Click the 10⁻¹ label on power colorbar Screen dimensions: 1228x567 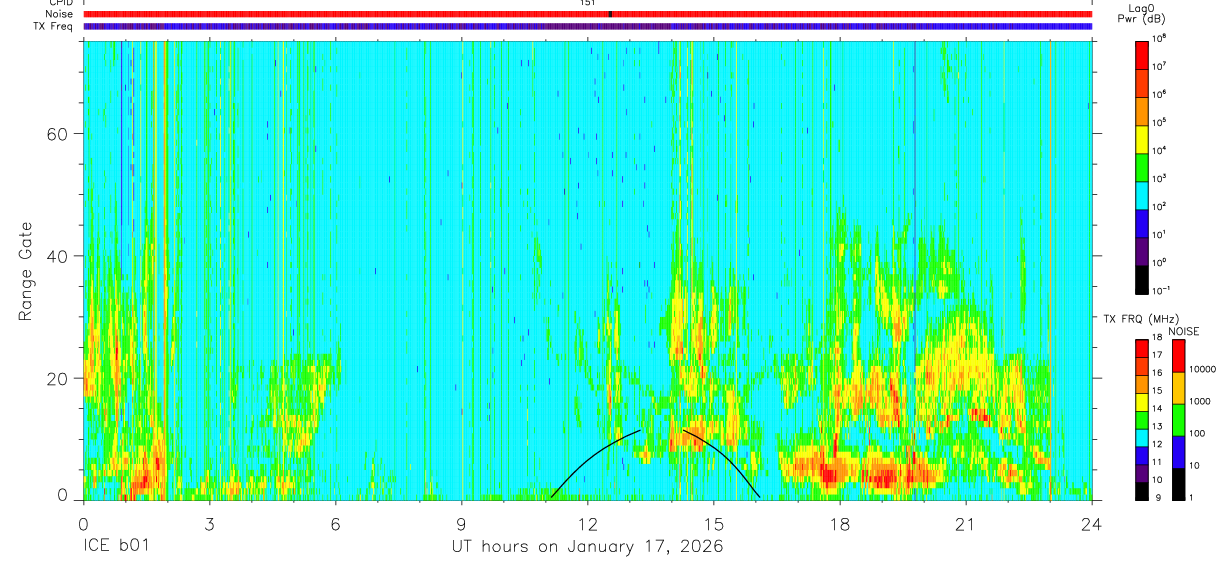(x=1163, y=290)
